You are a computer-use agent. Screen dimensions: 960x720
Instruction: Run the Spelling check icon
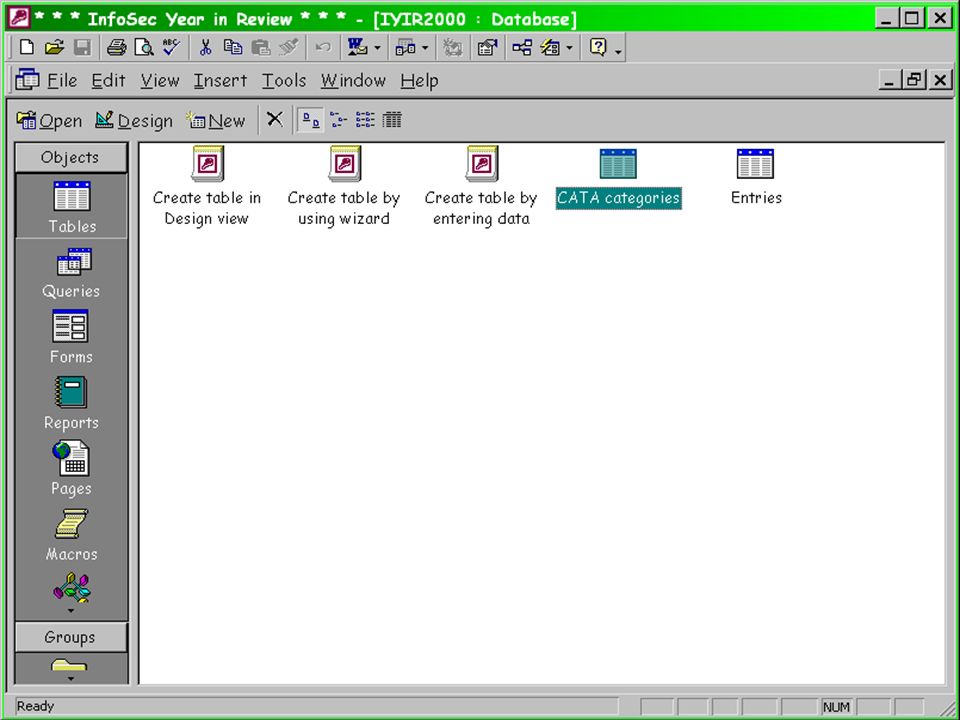pos(171,47)
